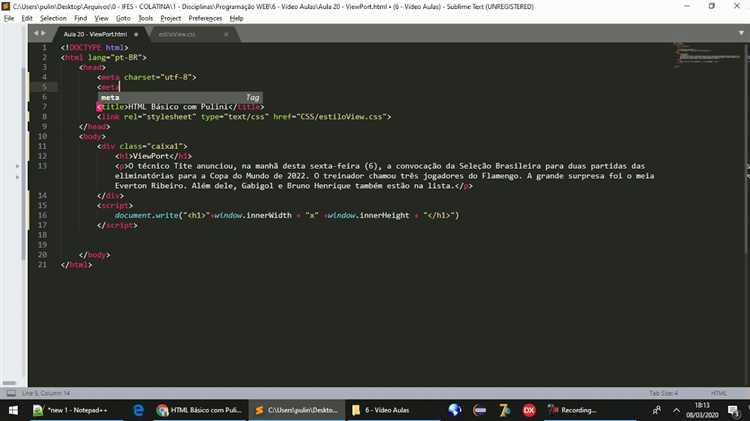Click the link rel="stylesheet" line

click(244, 117)
